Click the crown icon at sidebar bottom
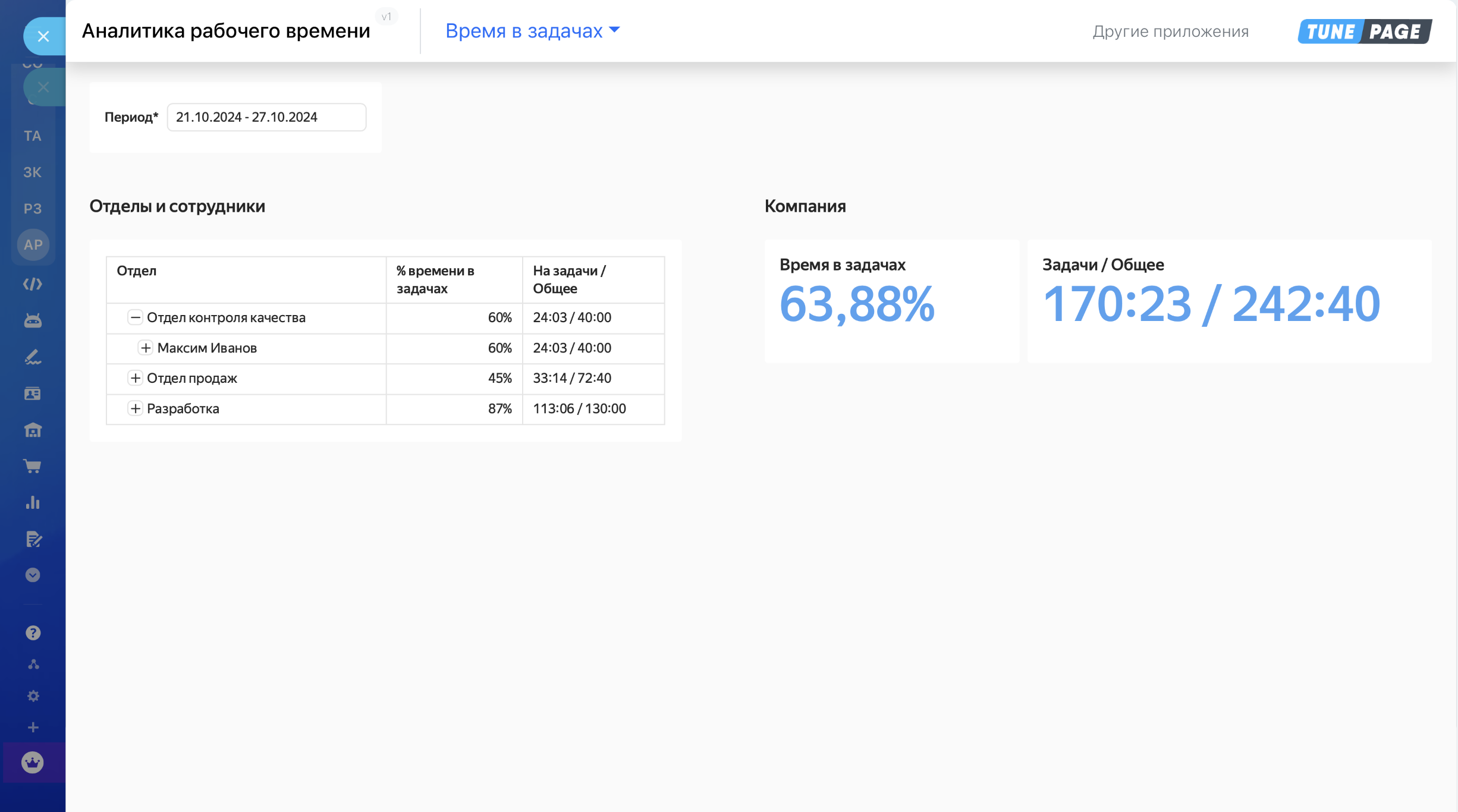Screen dimensions: 1458x812 tap(33, 762)
